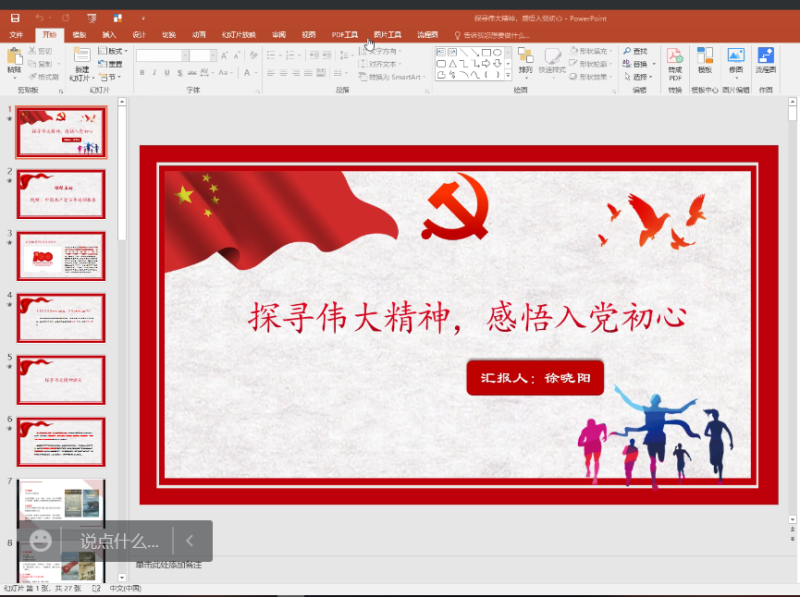The width and height of the screenshot is (800, 597).
Task: Toggle italic formatting
Action: coord(154,73)
